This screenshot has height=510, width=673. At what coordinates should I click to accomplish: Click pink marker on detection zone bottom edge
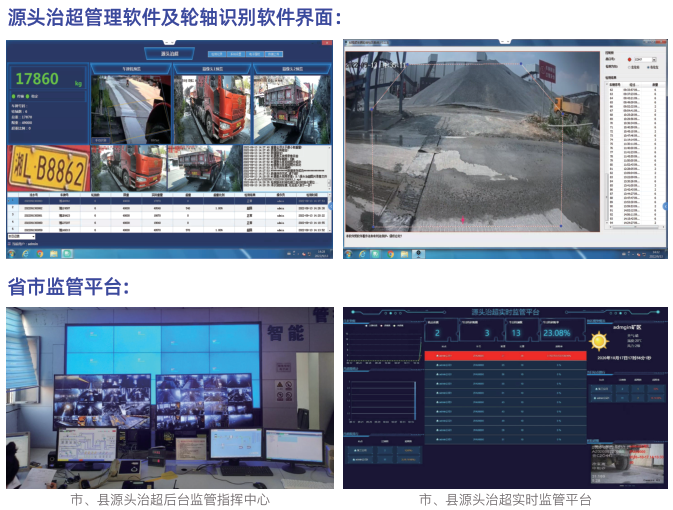(x=463, y=220)
